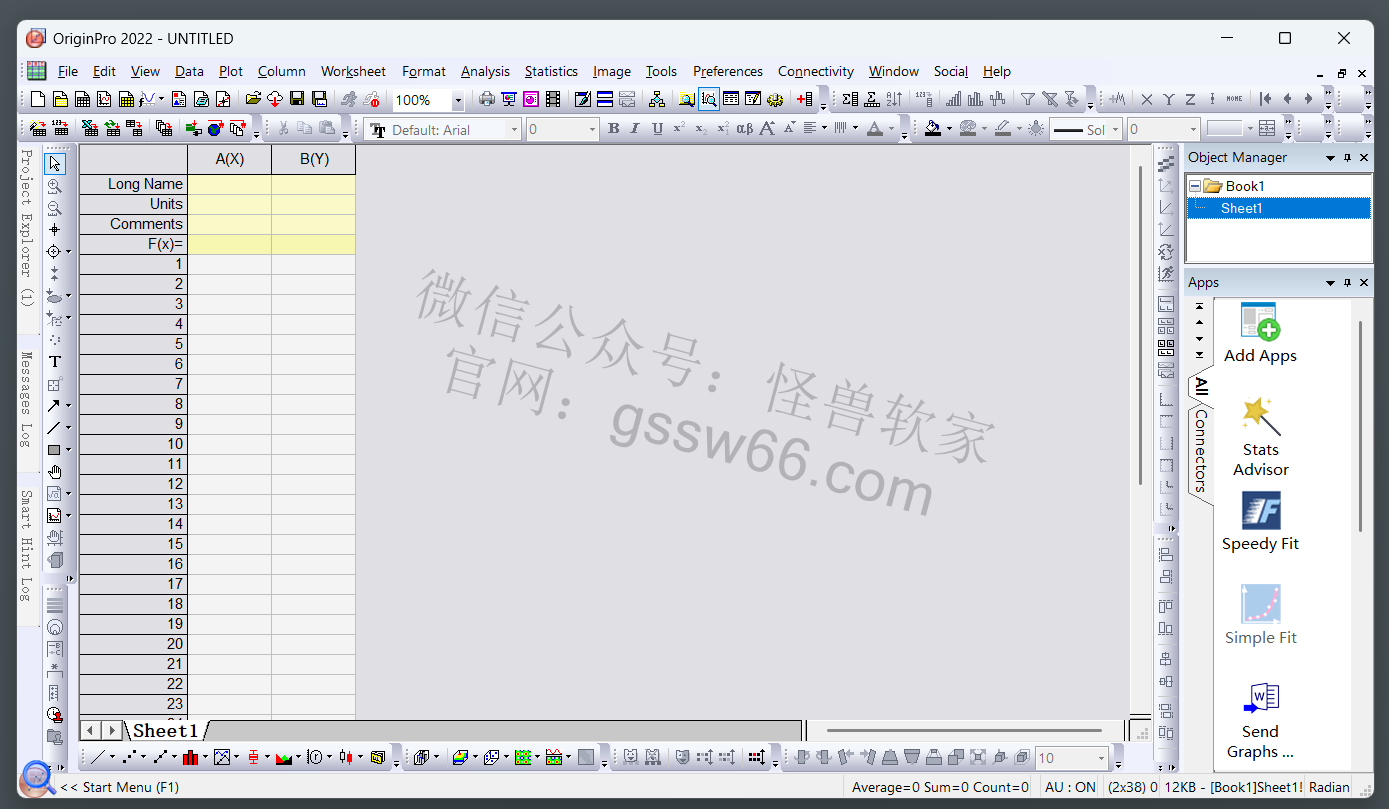Click the Average=0 Sum=0 Count=0 status text
1389x809 pixels.
pyautogui.click(x=940, y=787)
